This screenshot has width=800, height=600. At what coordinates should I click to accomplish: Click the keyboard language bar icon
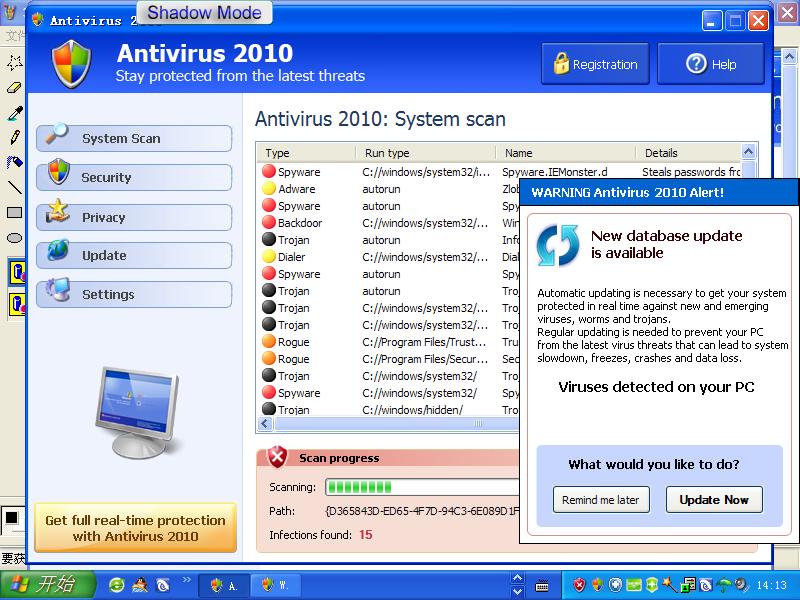tap(541, 586)
